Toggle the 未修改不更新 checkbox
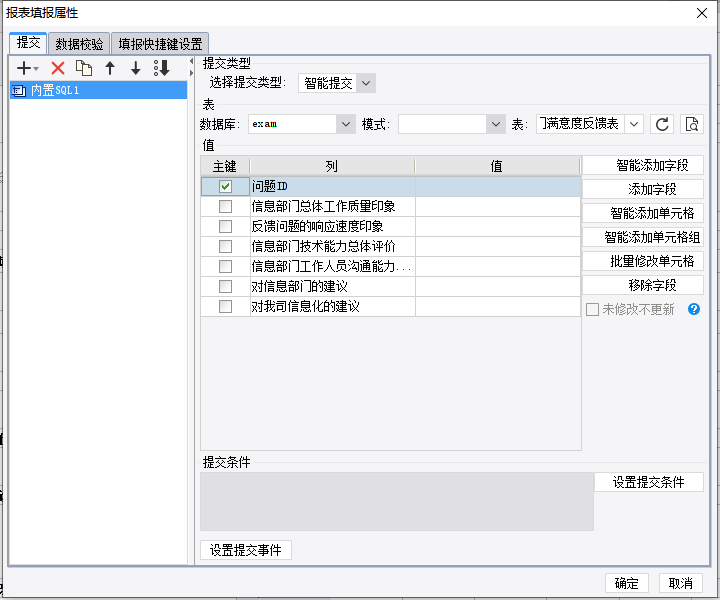This screenshot has width=720, height=600. (592, 309)
